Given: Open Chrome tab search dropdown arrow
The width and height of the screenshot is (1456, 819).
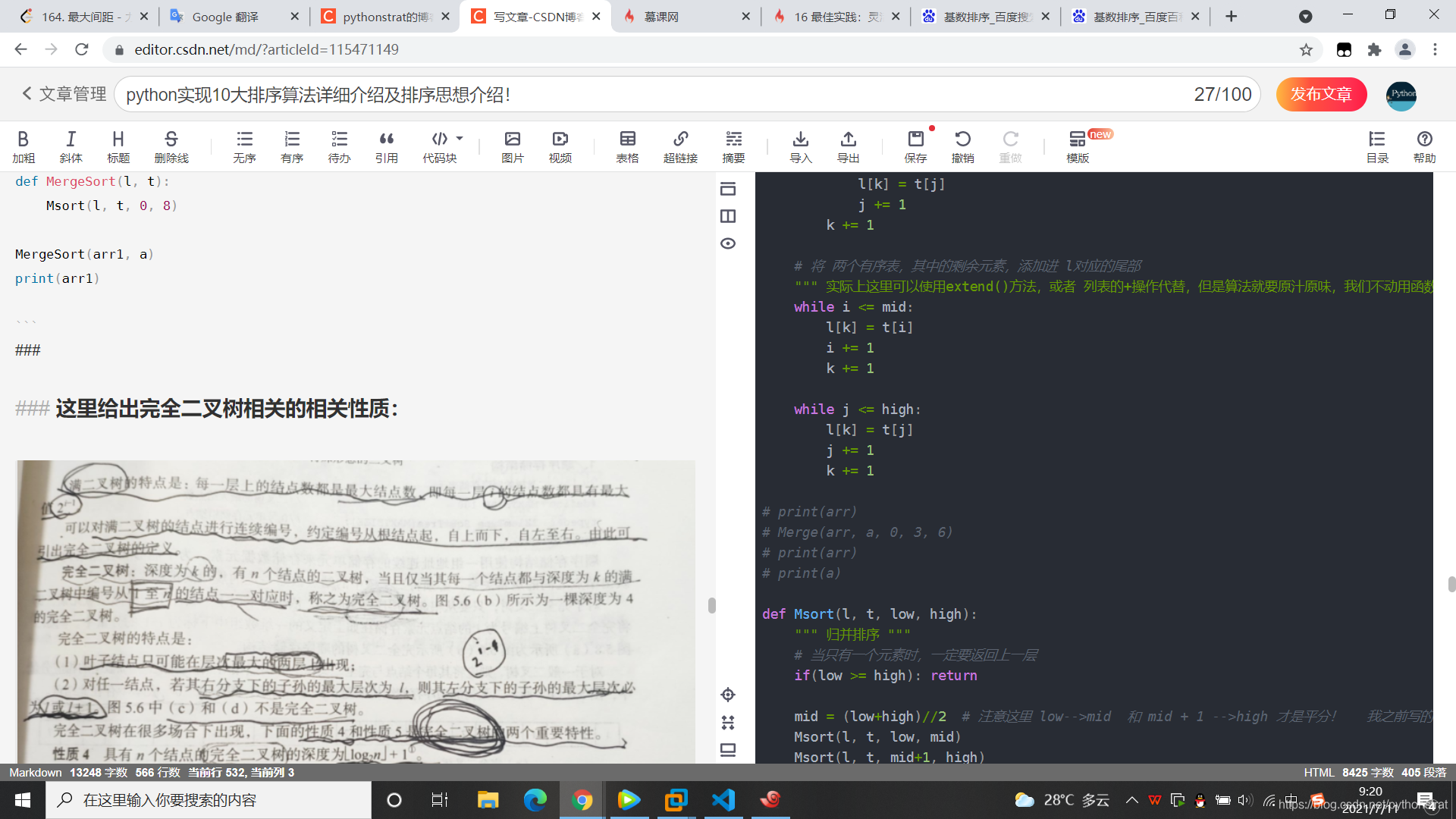Looking at the screenshot, I should pyautogui.click(x=1305, y=16).
